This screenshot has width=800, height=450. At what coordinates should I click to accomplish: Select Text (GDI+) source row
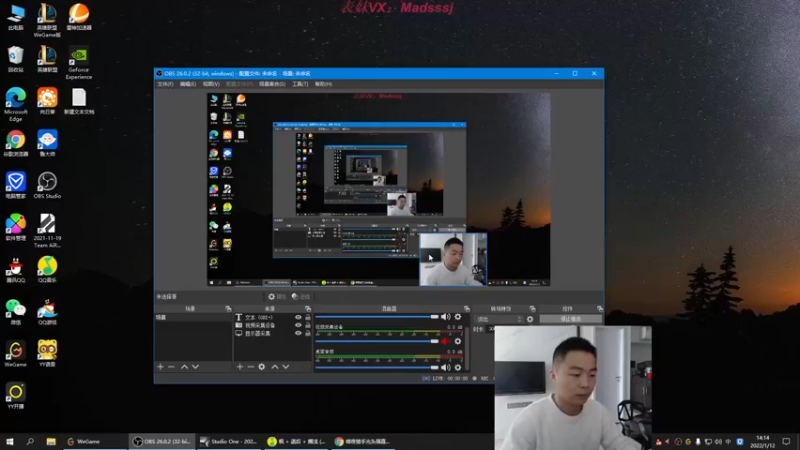coord(271,317)
